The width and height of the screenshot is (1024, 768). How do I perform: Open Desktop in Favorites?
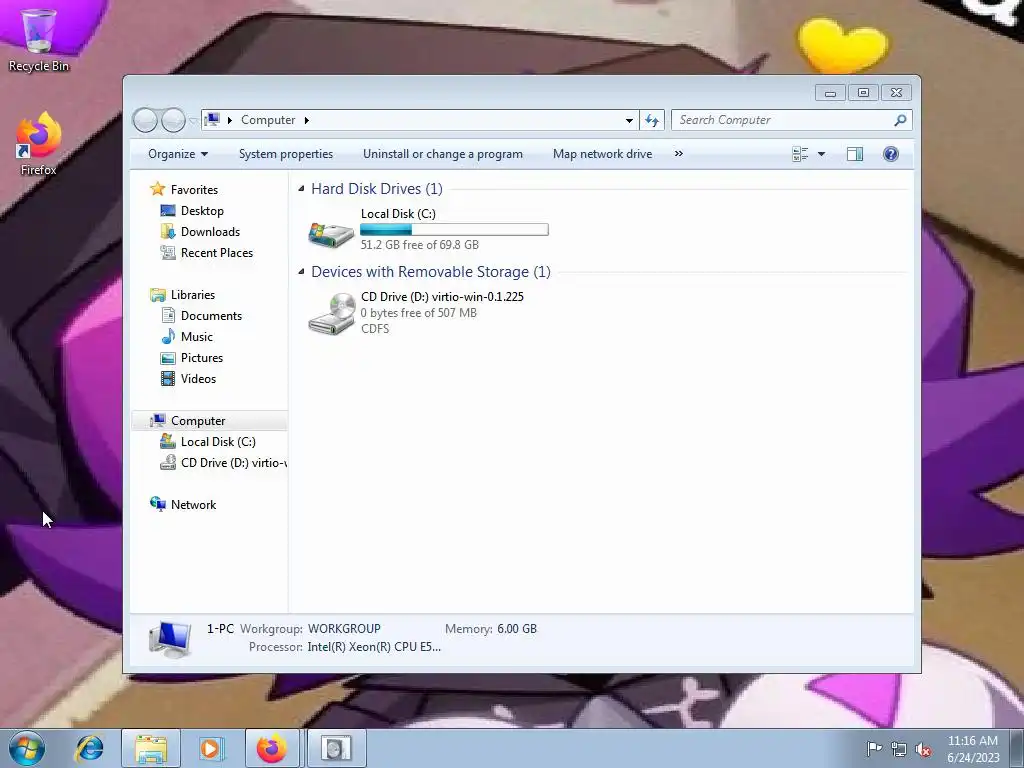[202, 211]
